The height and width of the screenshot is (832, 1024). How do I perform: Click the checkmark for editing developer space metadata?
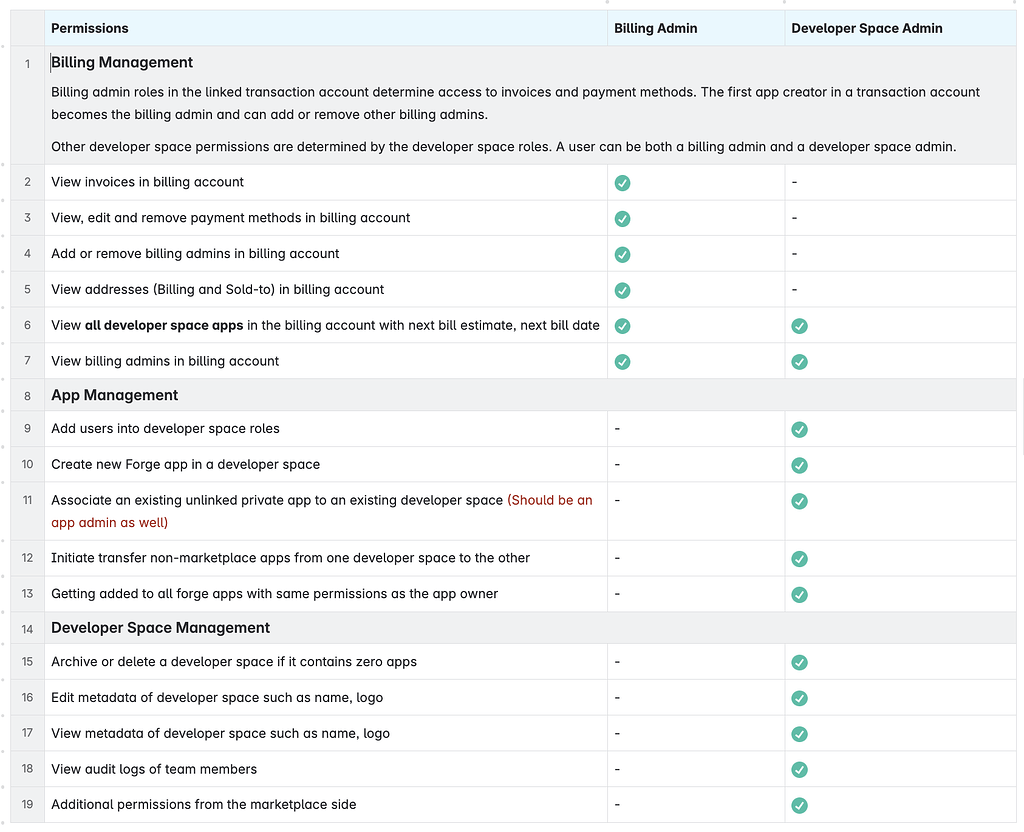pyautogui.click(x=799, y=698)
